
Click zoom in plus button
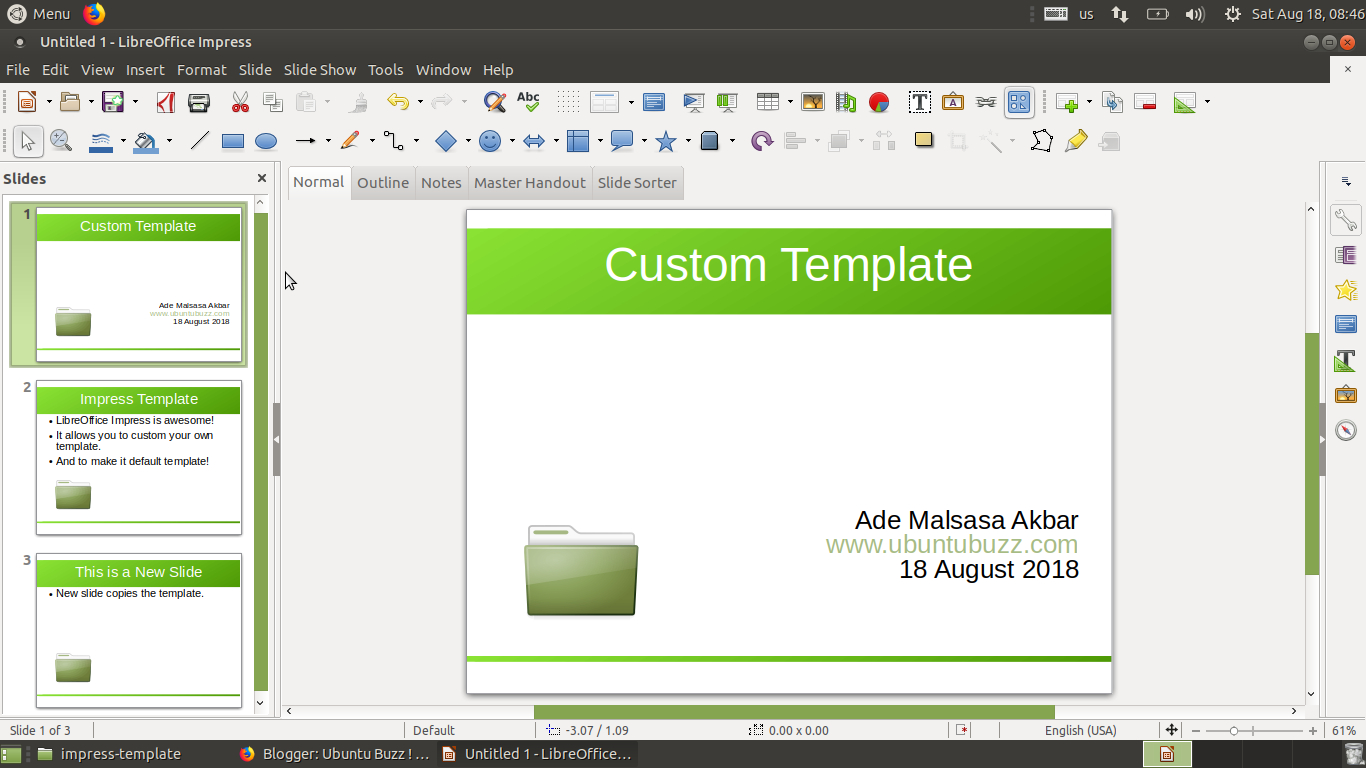coord(1313,731)
